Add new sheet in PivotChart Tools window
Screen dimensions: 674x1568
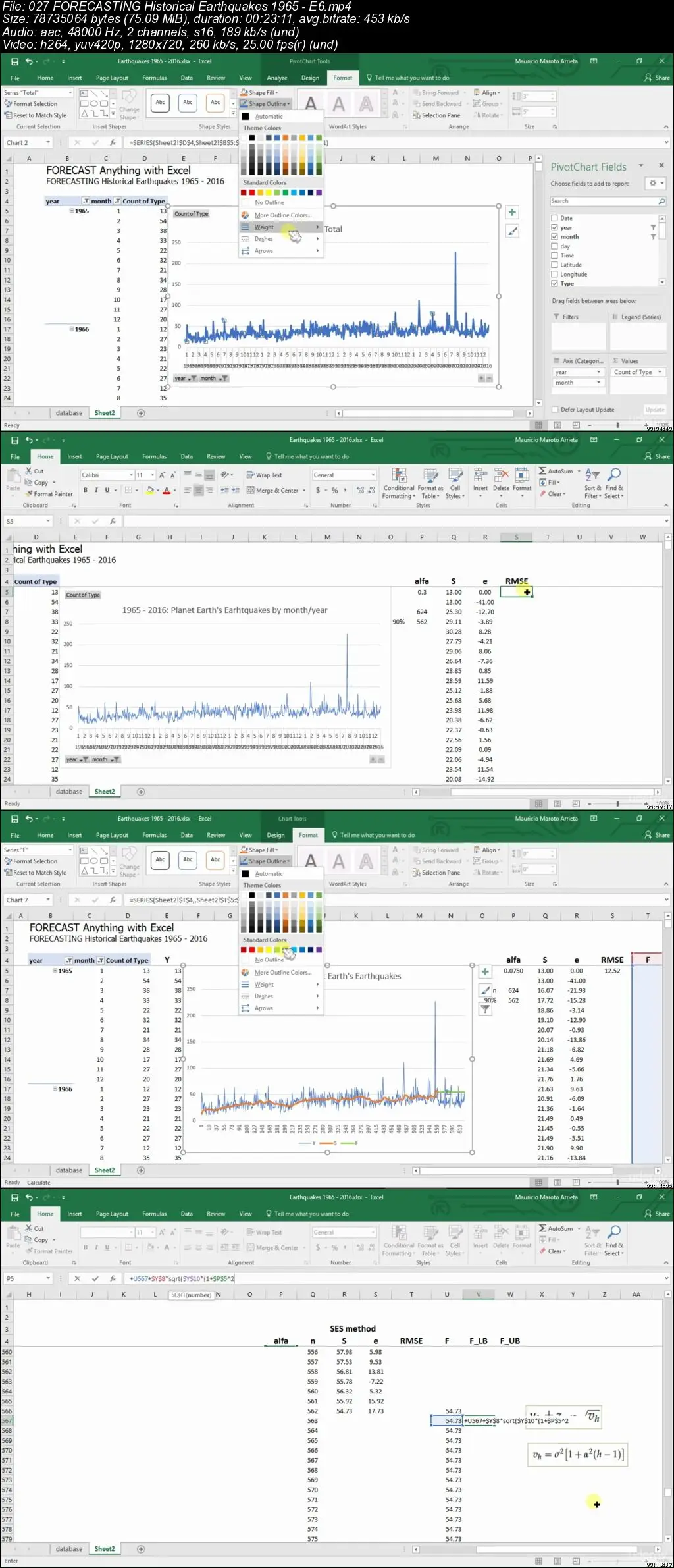coord(141,413)
